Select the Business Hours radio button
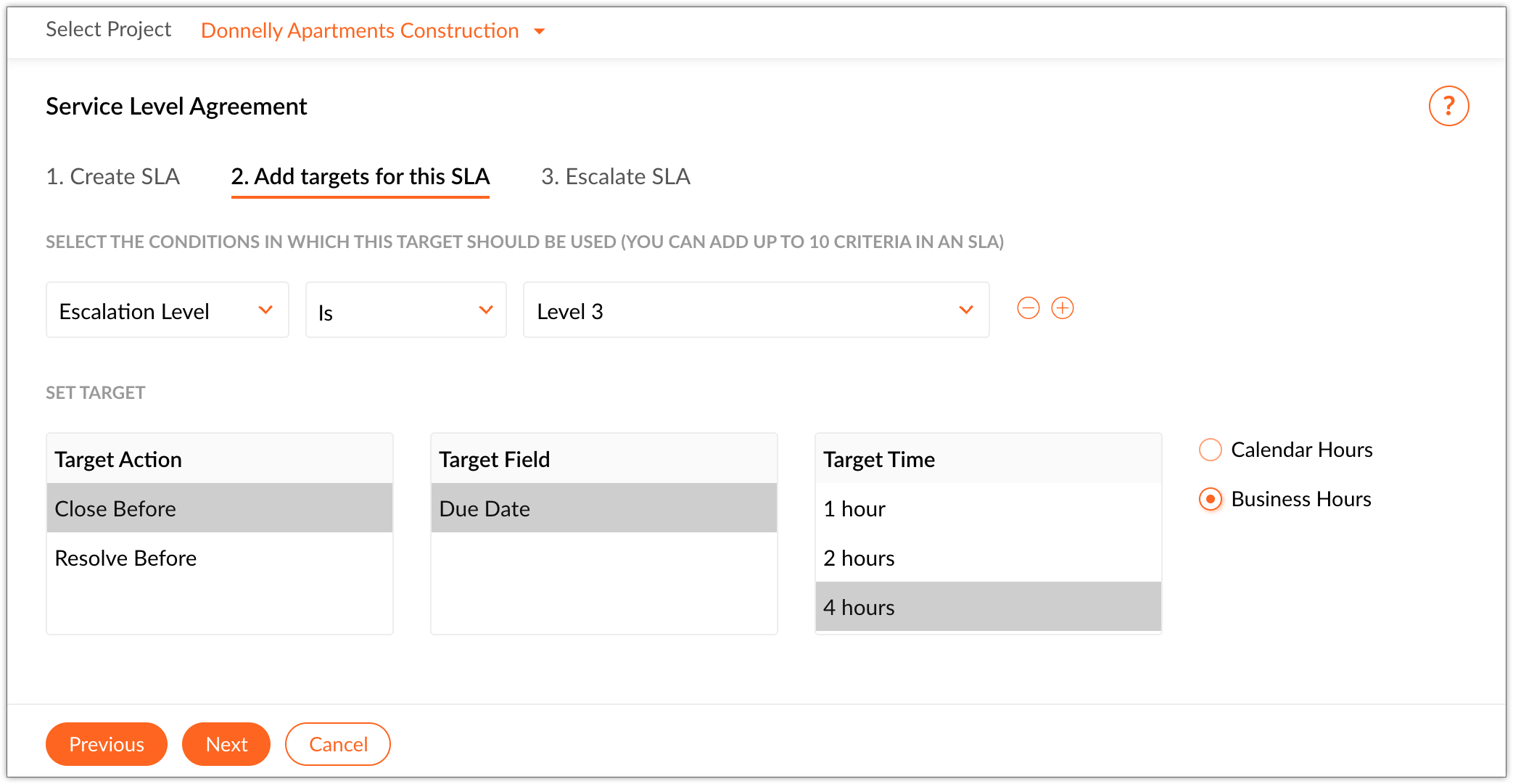 (1211, 499)
